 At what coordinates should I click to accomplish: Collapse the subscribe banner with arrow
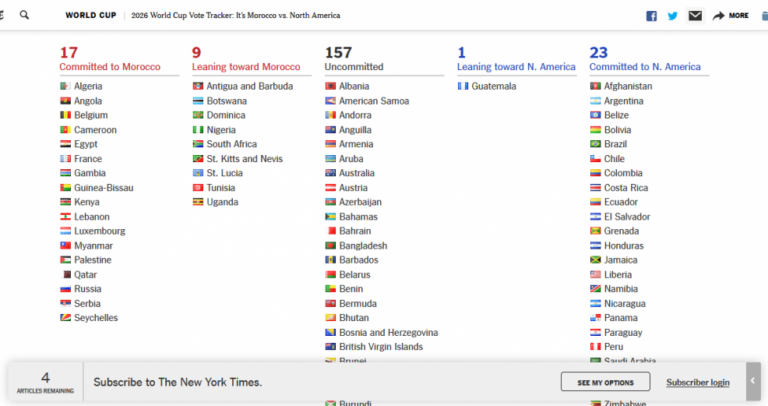click(753, 381)
